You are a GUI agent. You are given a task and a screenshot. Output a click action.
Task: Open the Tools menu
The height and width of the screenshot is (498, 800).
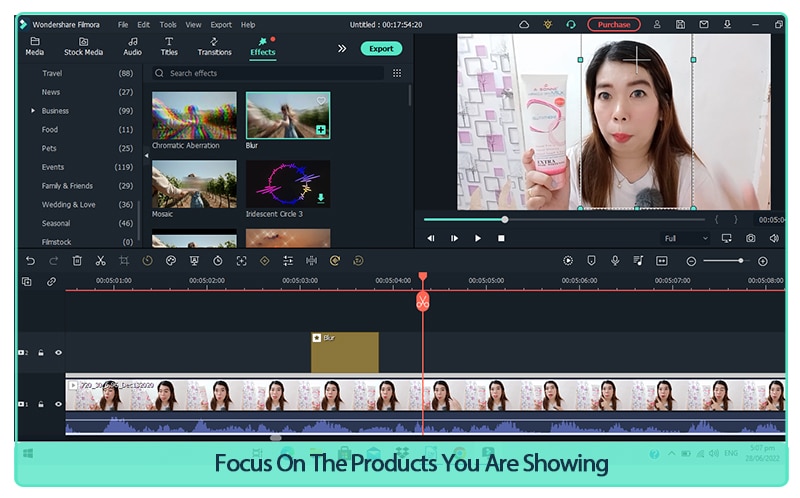coord(168,24)
